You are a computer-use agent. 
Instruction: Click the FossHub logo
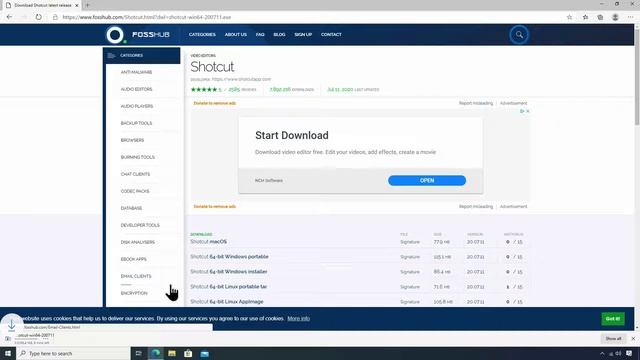(x=138, y=35)
